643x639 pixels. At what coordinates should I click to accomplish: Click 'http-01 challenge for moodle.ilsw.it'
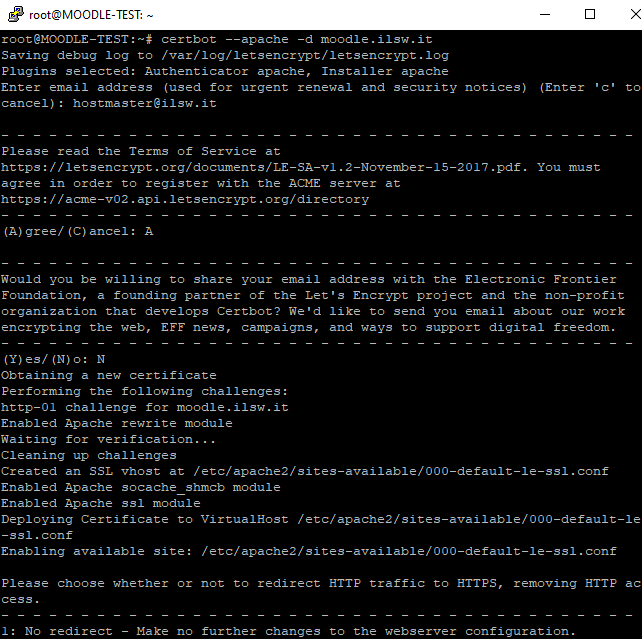(x=145, y=407)
